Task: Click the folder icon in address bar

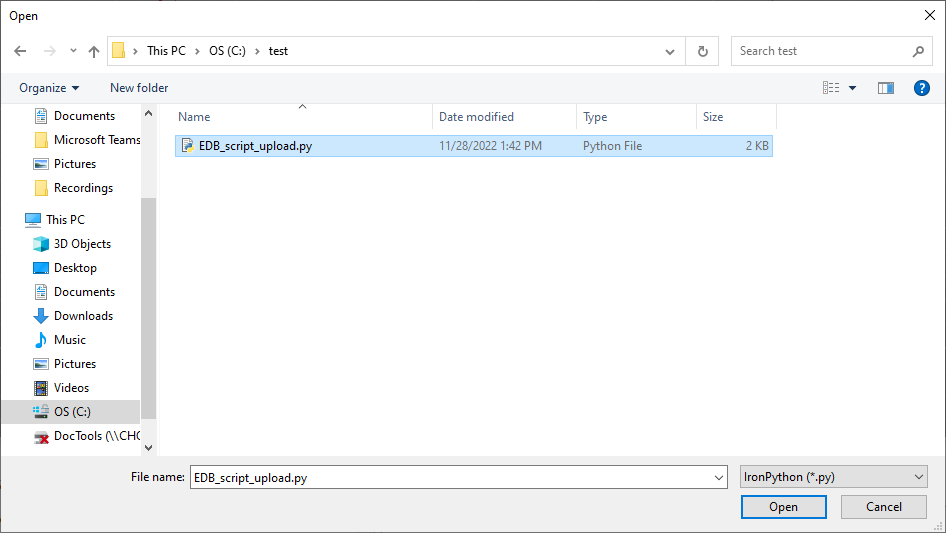Action: pos(119,51)
